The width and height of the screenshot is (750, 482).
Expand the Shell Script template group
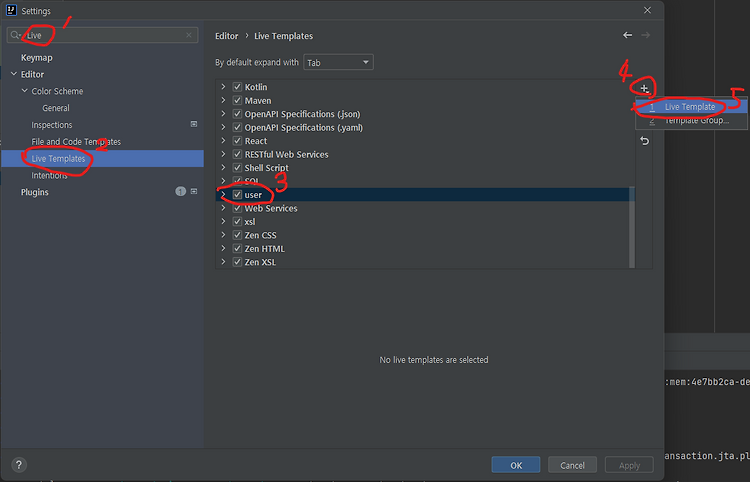point(223,167)
